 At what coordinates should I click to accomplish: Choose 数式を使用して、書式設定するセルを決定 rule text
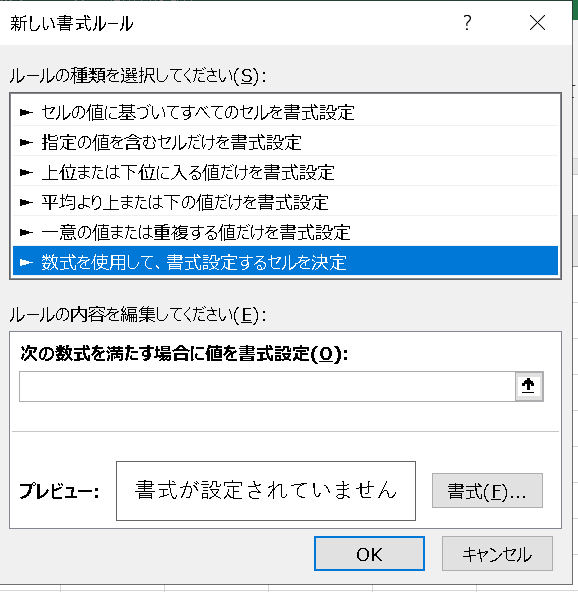[194, 262]
